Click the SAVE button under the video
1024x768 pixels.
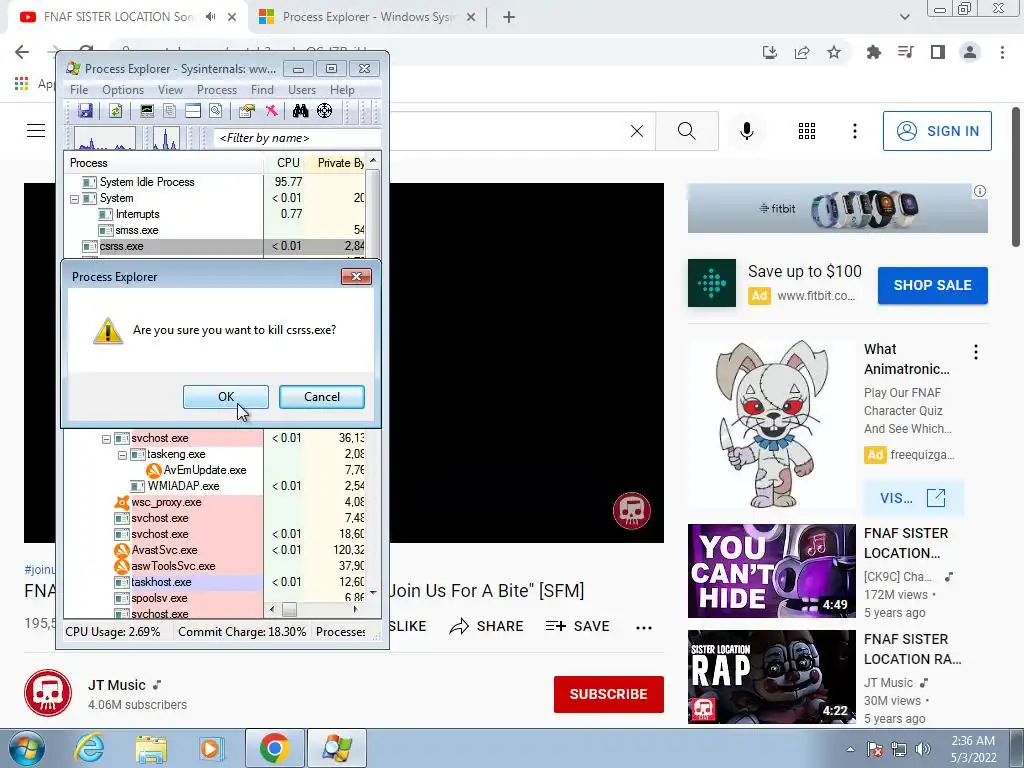click(x=578, y=626)
